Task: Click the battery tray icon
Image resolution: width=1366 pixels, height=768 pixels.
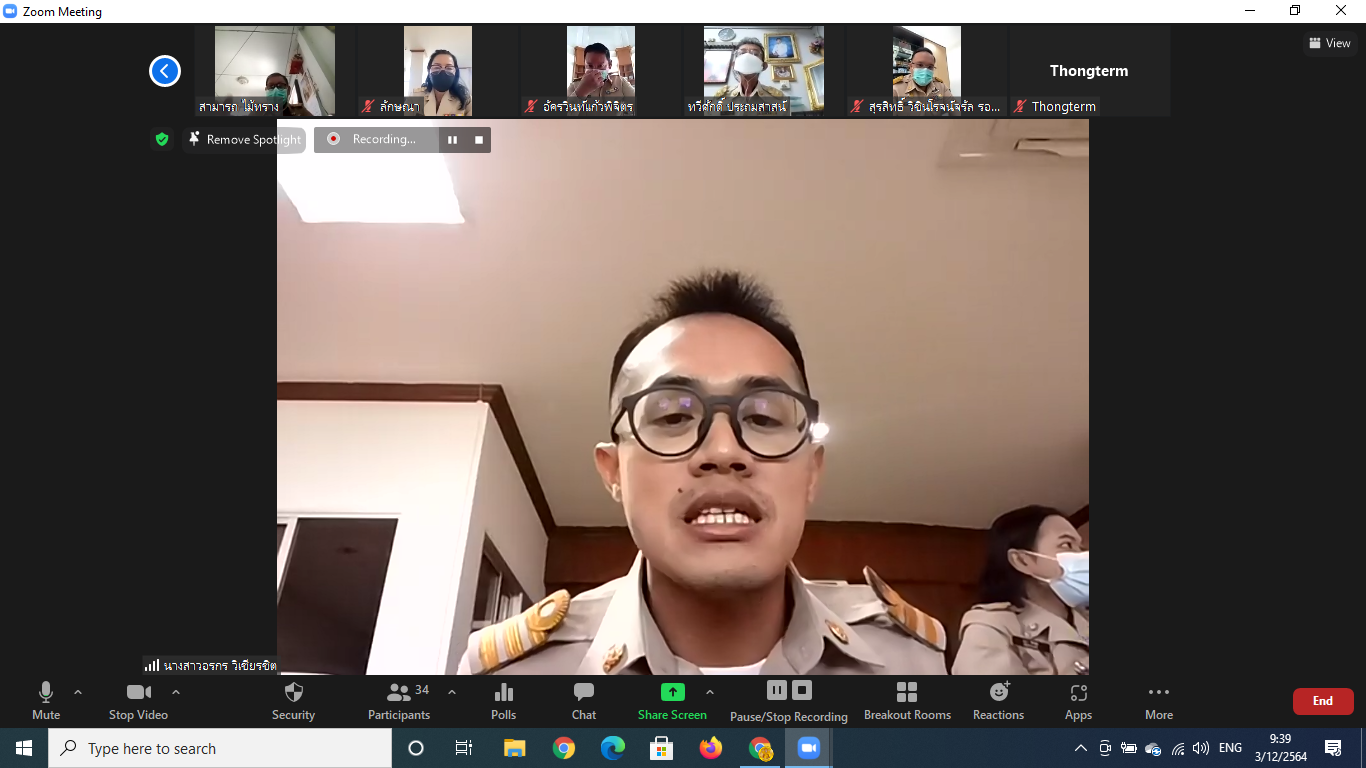Action: pyautogui.click(x=1129, y=748)
